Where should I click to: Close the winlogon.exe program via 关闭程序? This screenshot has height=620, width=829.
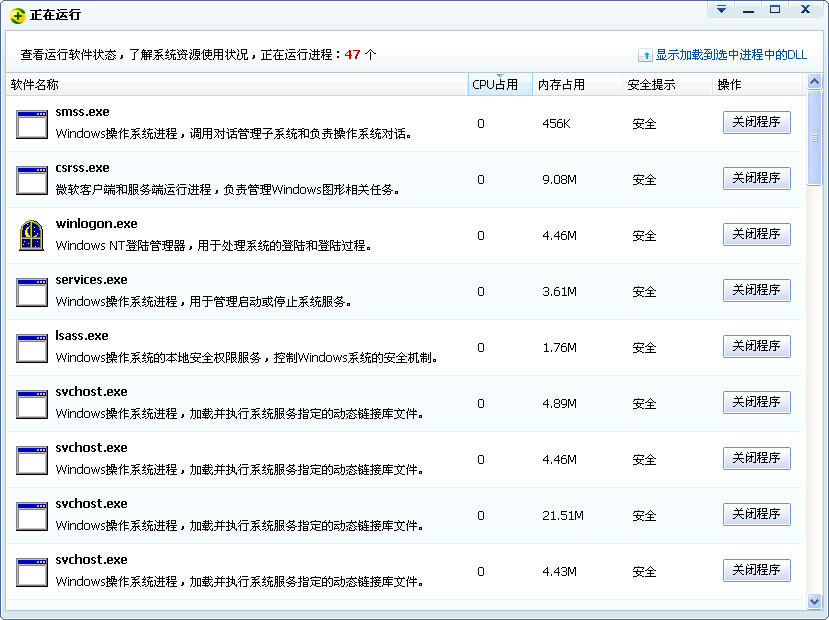[x=756, y=234]
